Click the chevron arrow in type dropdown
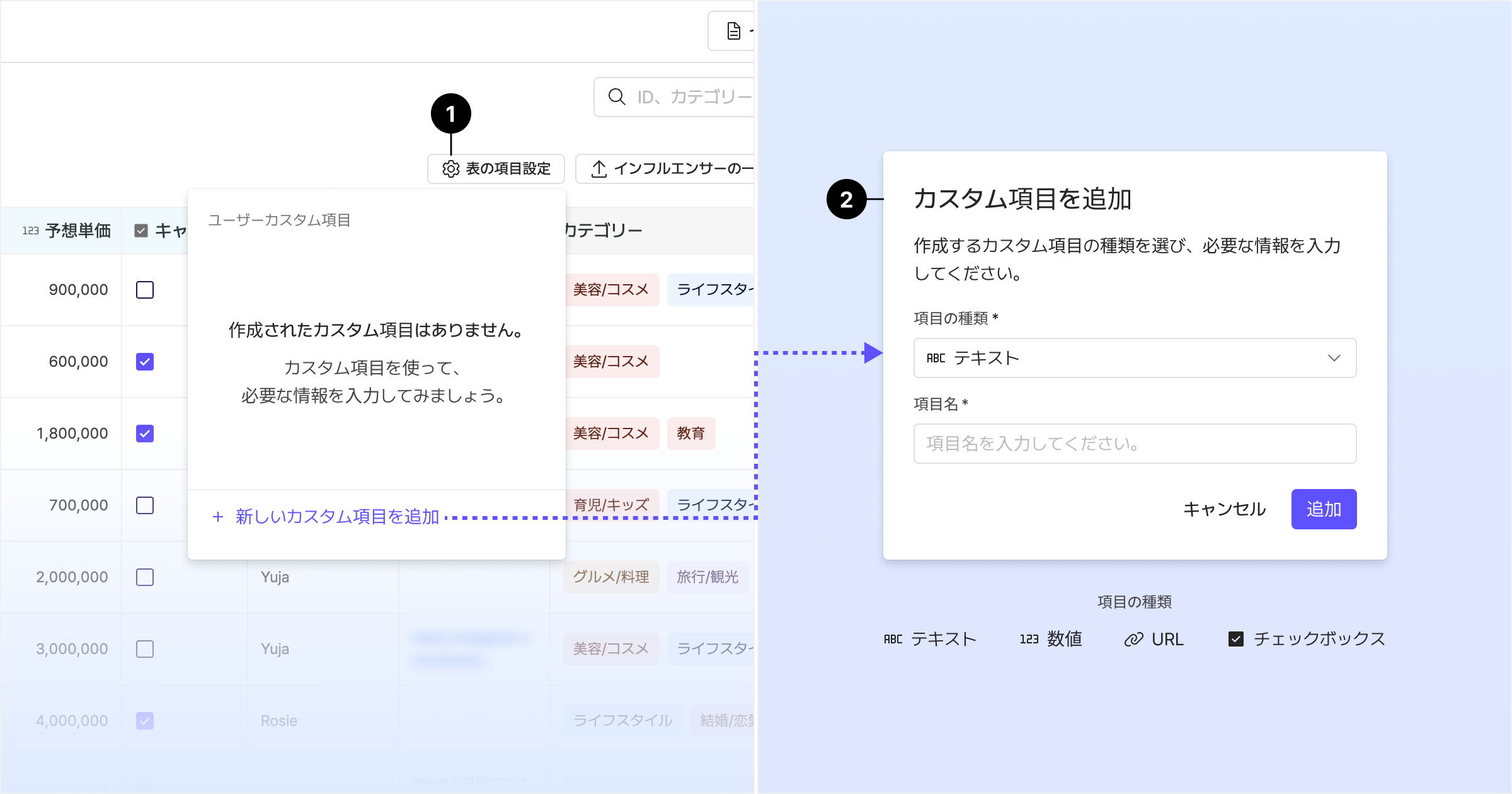The height and width of the screenshot is (794, 1512). (x=1334, y=358)
